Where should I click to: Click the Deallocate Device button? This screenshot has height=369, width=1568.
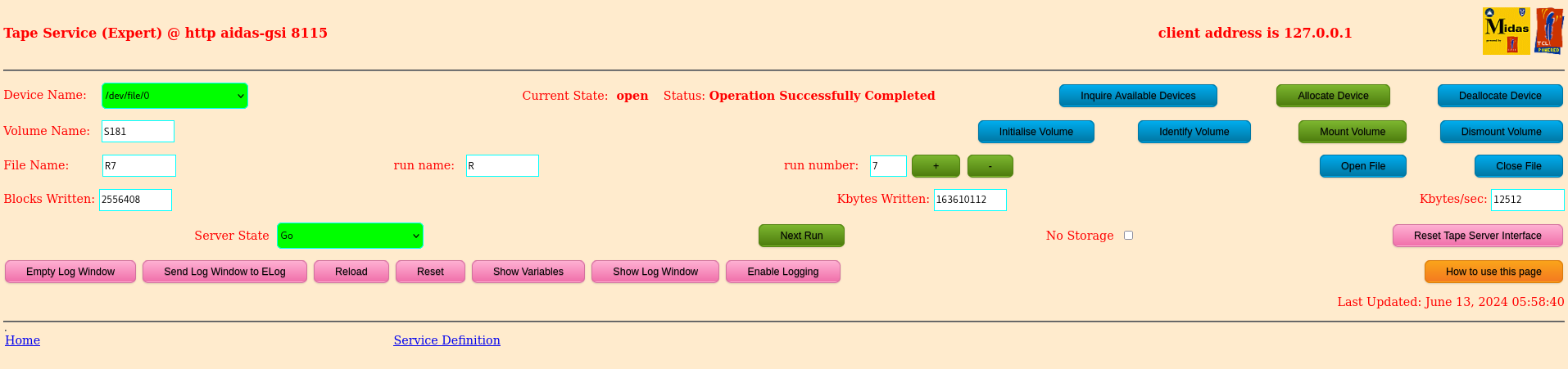(1500, 96)
